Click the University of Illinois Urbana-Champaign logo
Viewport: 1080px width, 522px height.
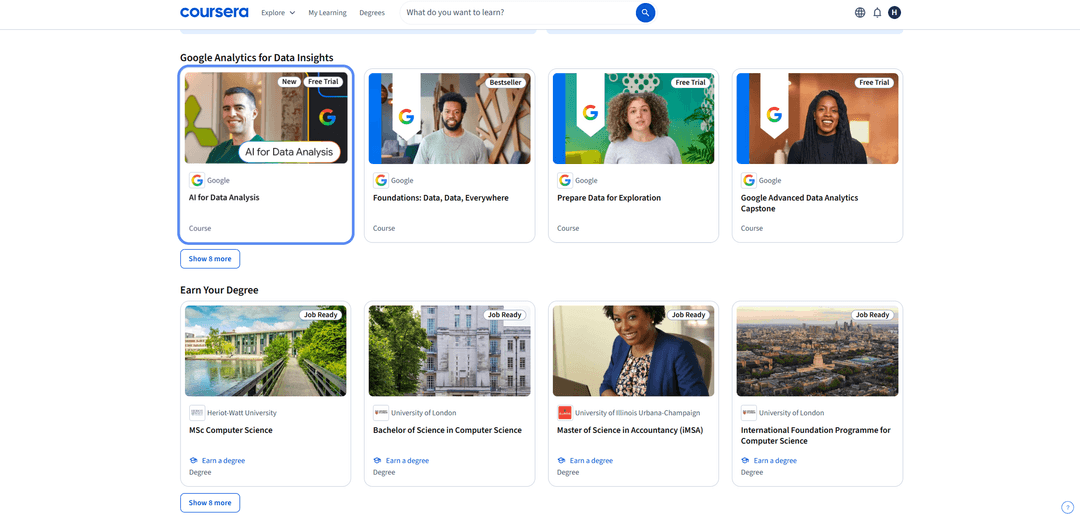pos(565,413)
